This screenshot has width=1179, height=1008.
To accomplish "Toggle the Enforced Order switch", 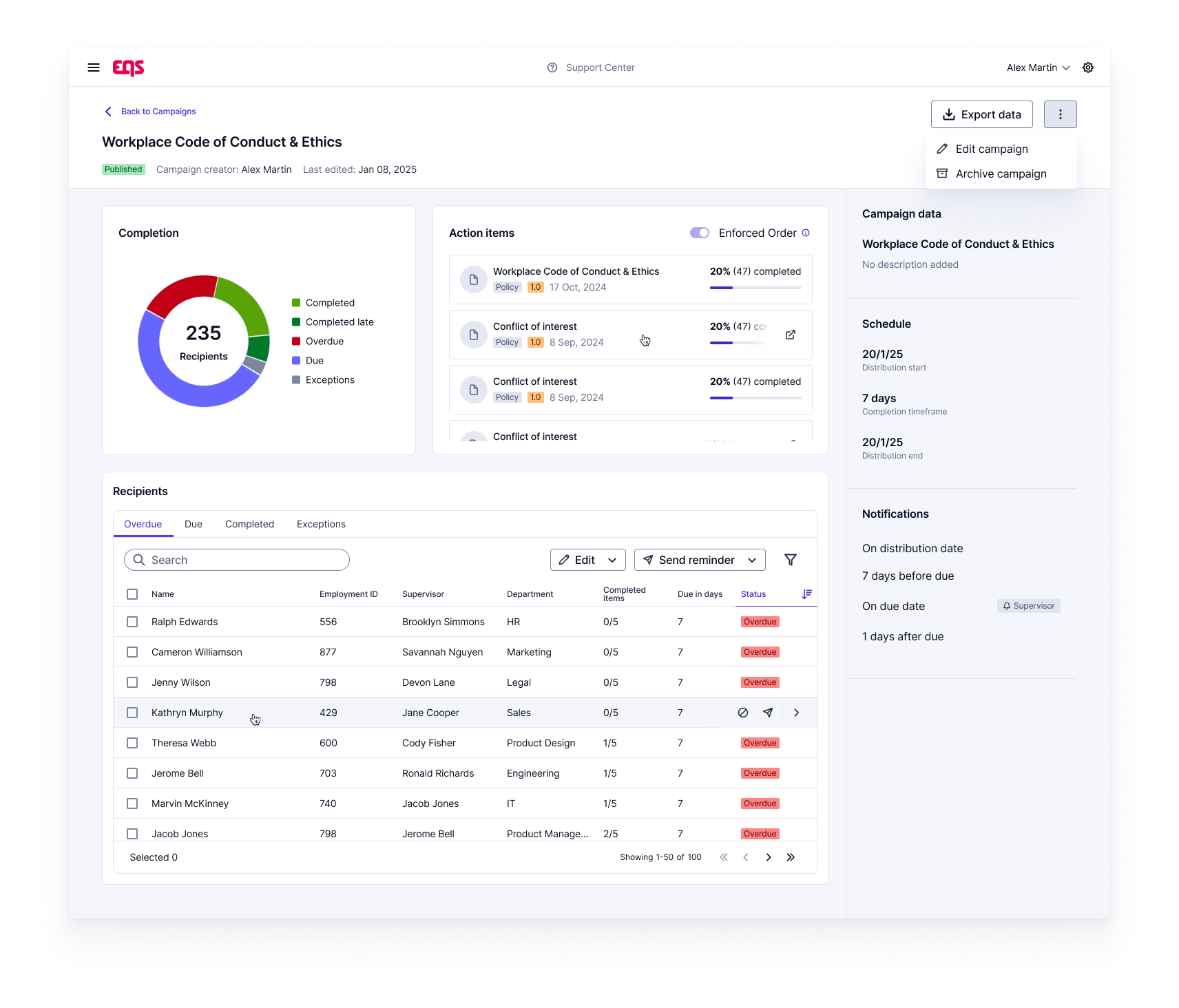I will click(700, 233).
